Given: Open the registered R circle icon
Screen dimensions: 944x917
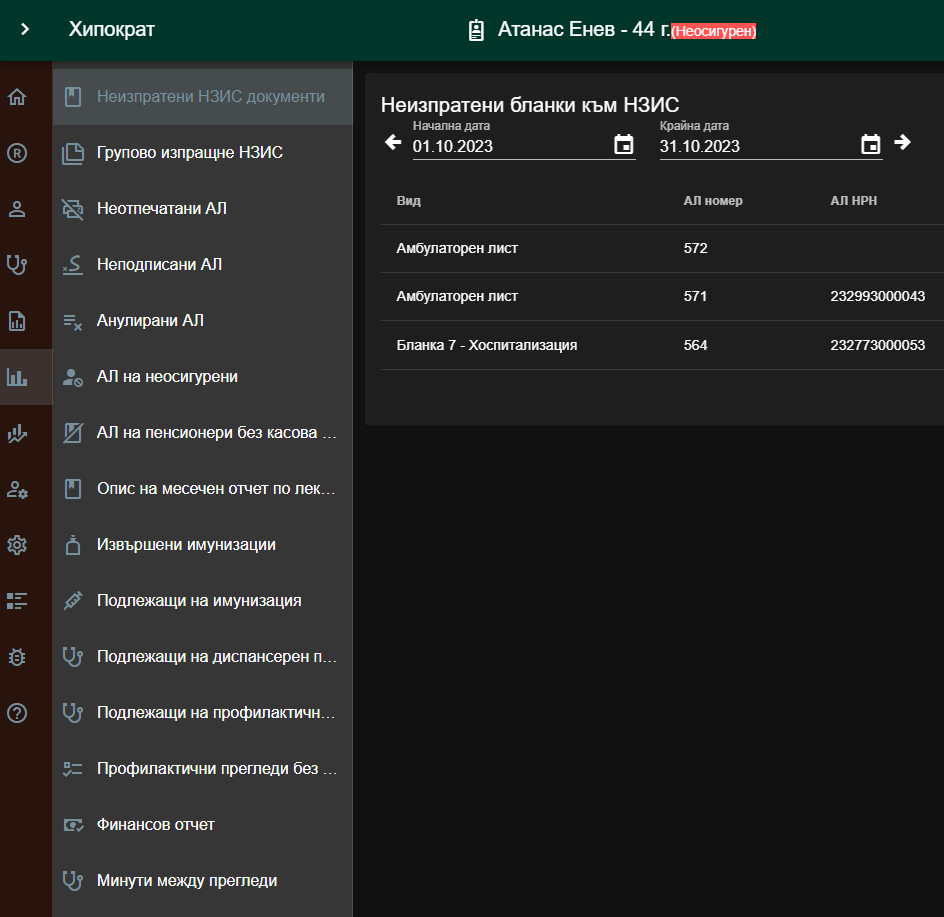Looking at the screenshot, I should click(17, 153).
